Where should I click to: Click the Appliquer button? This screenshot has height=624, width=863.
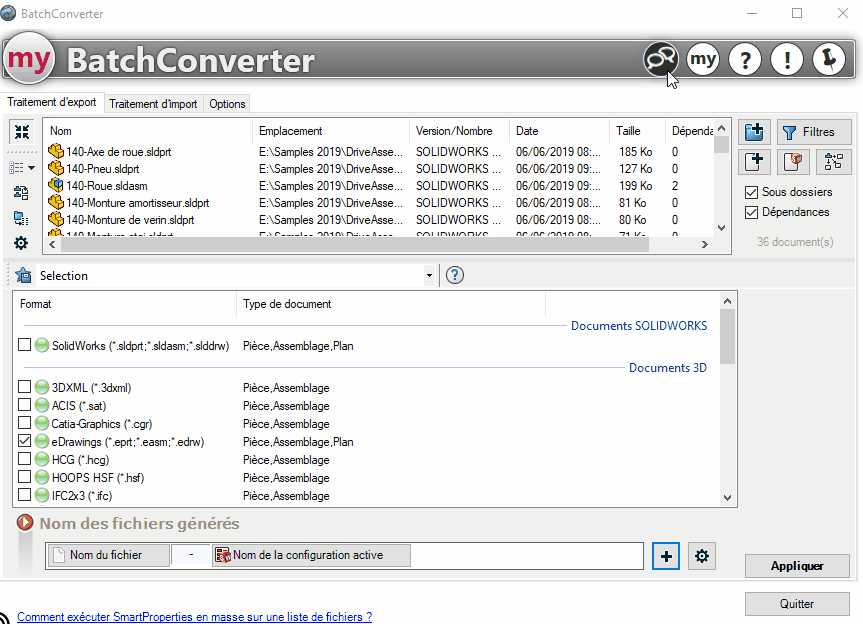click(x=797, y=566)
